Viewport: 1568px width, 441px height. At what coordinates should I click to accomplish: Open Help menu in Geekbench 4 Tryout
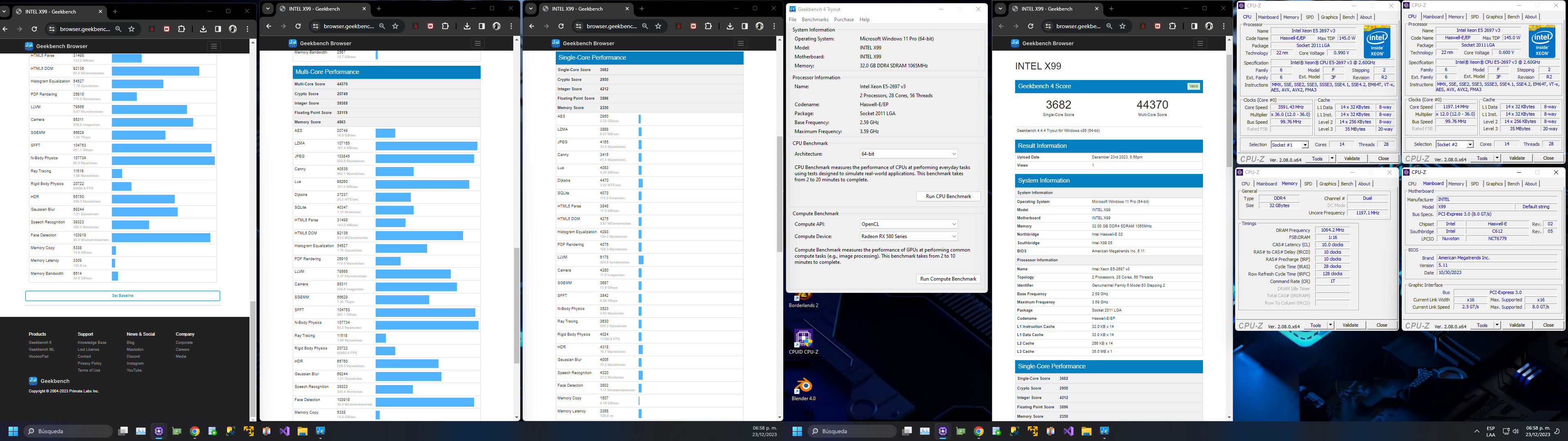click(864, 20)
